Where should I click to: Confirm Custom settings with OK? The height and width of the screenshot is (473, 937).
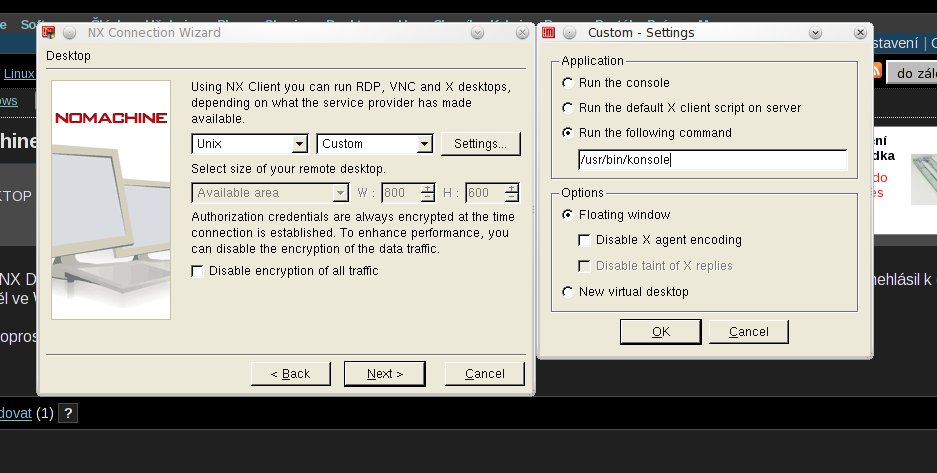(660, 331)
